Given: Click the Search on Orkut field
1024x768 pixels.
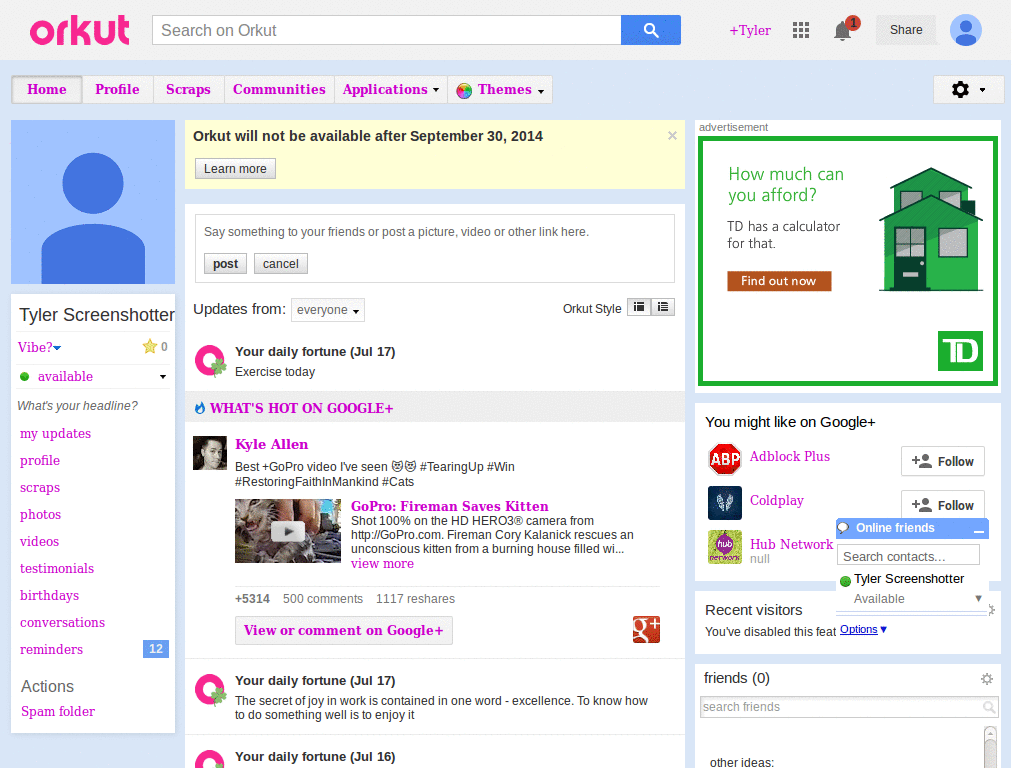Looking at the screenshot, I should point(387,30).
